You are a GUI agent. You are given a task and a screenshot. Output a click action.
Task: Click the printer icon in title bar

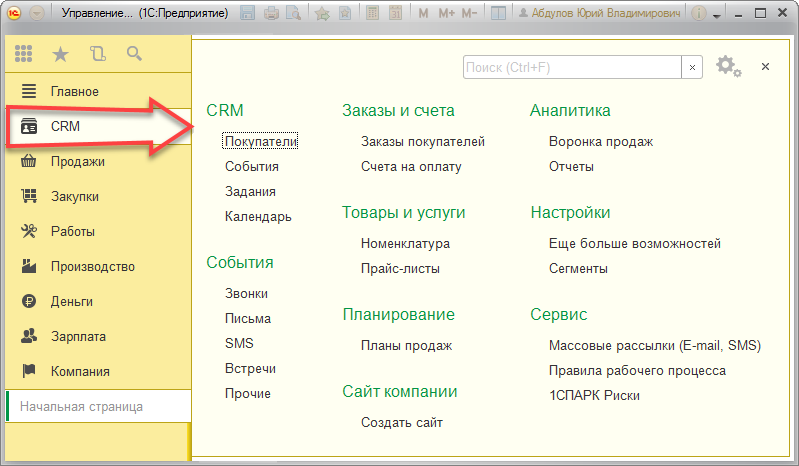point(271,13)
